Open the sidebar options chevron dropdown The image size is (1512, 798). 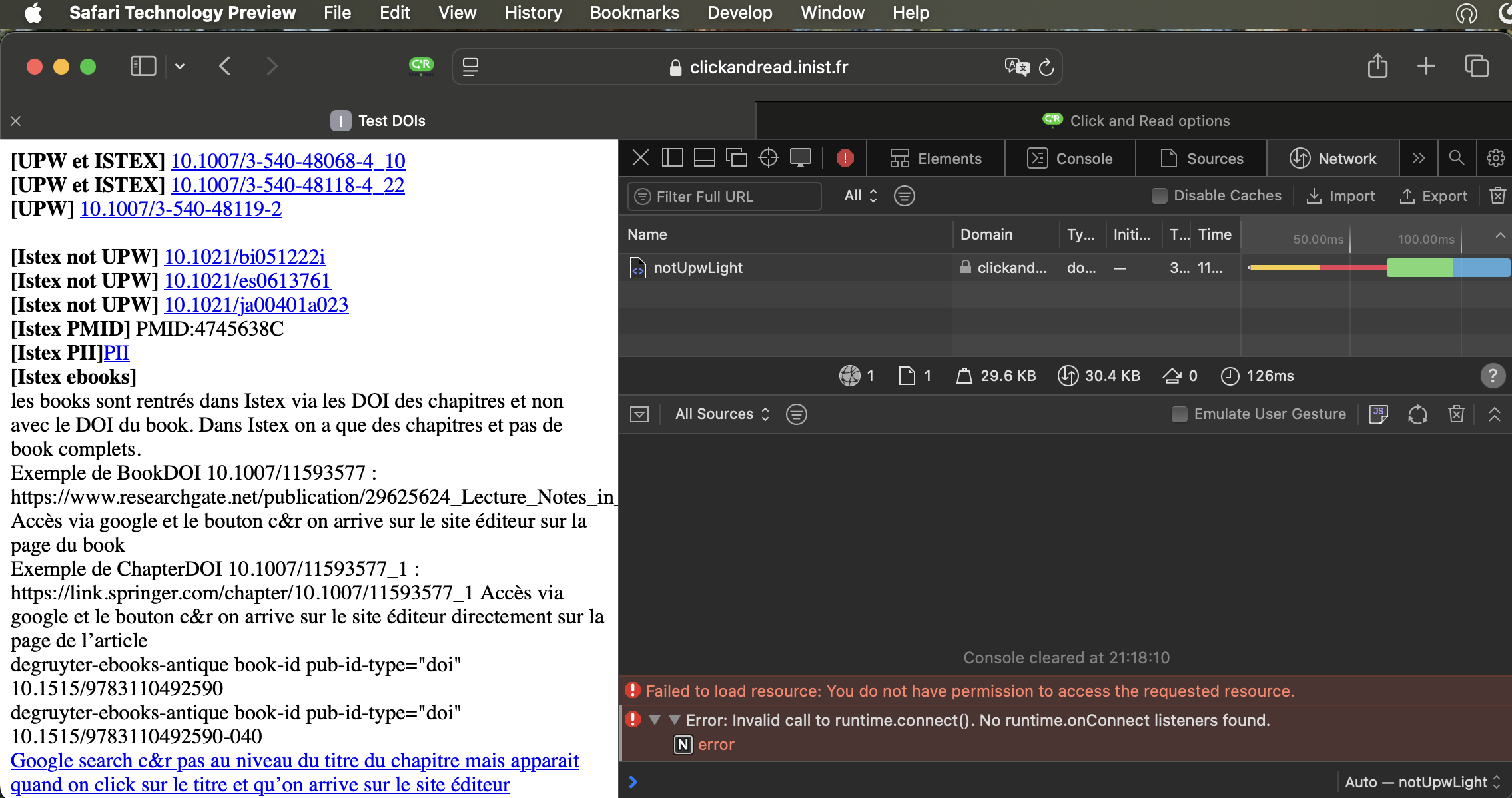click(180, 66)
